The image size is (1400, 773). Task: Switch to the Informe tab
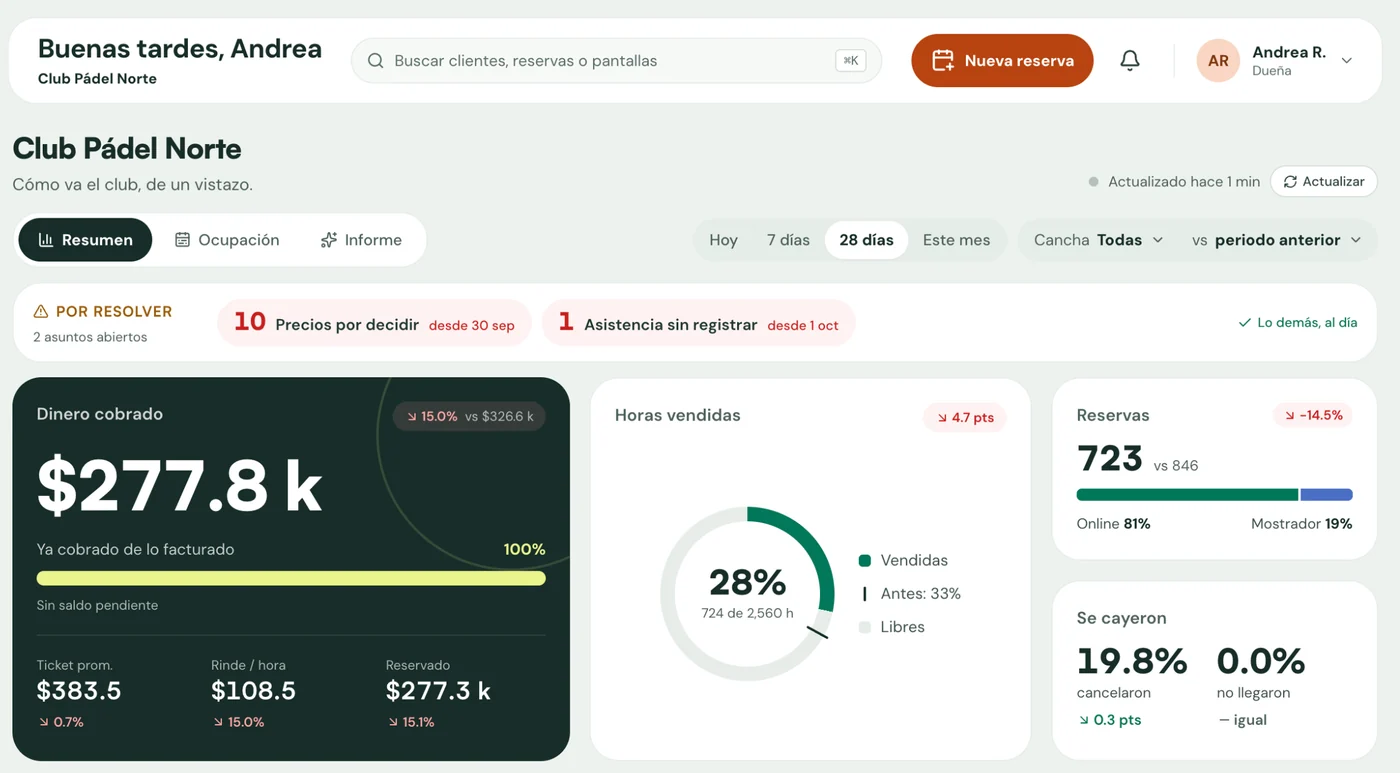361,240
